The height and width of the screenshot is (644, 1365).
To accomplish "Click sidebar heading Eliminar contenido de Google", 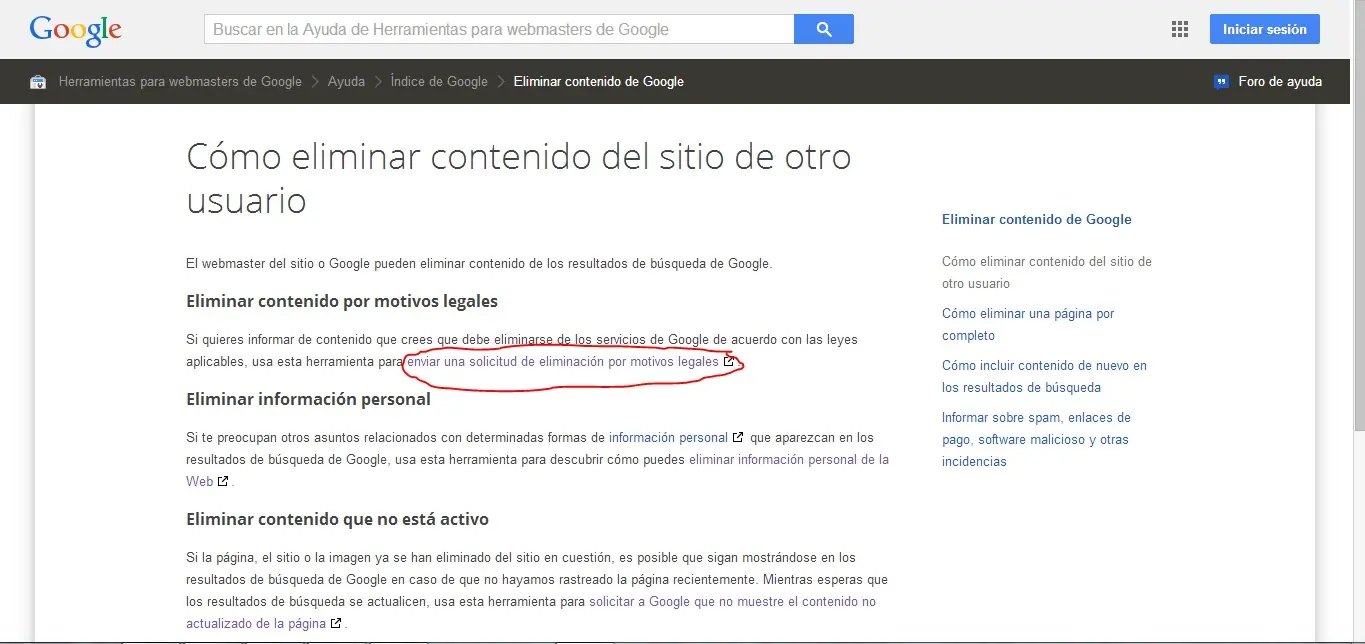I will coord(1037,219).
